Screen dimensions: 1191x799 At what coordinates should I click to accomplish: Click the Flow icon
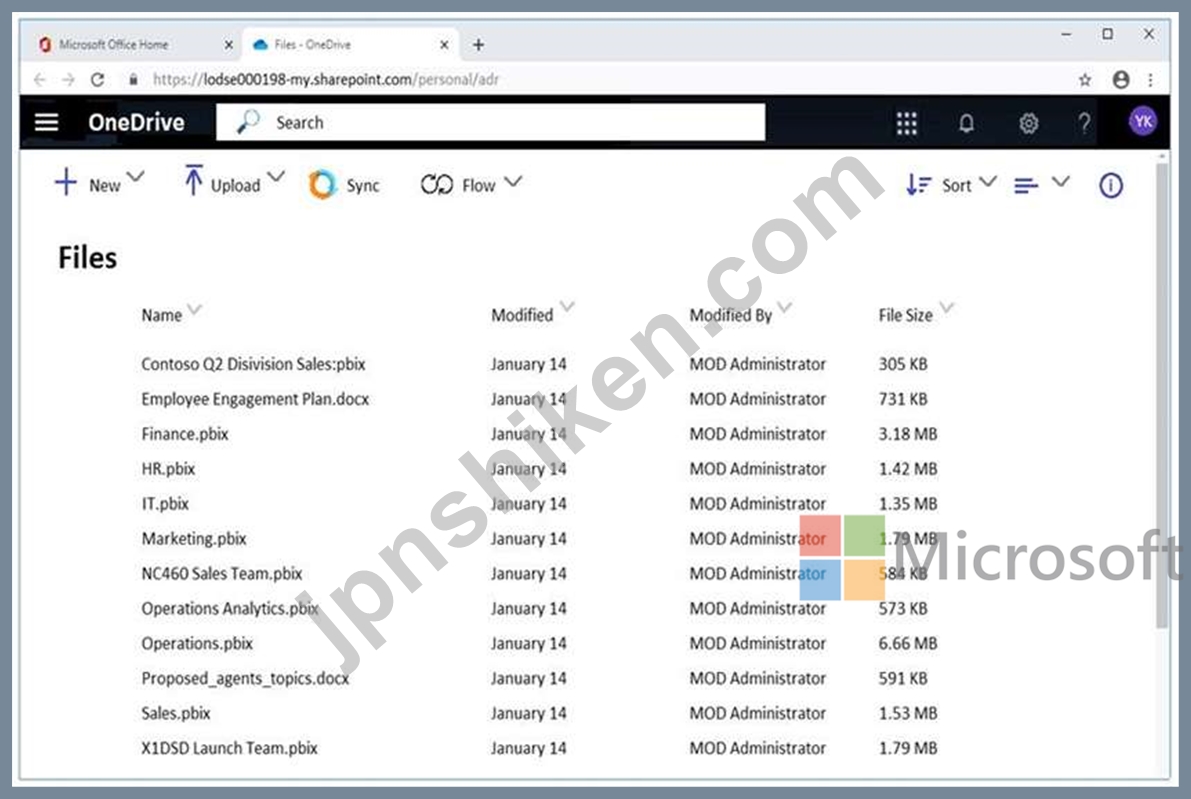(x=437, y=185)
